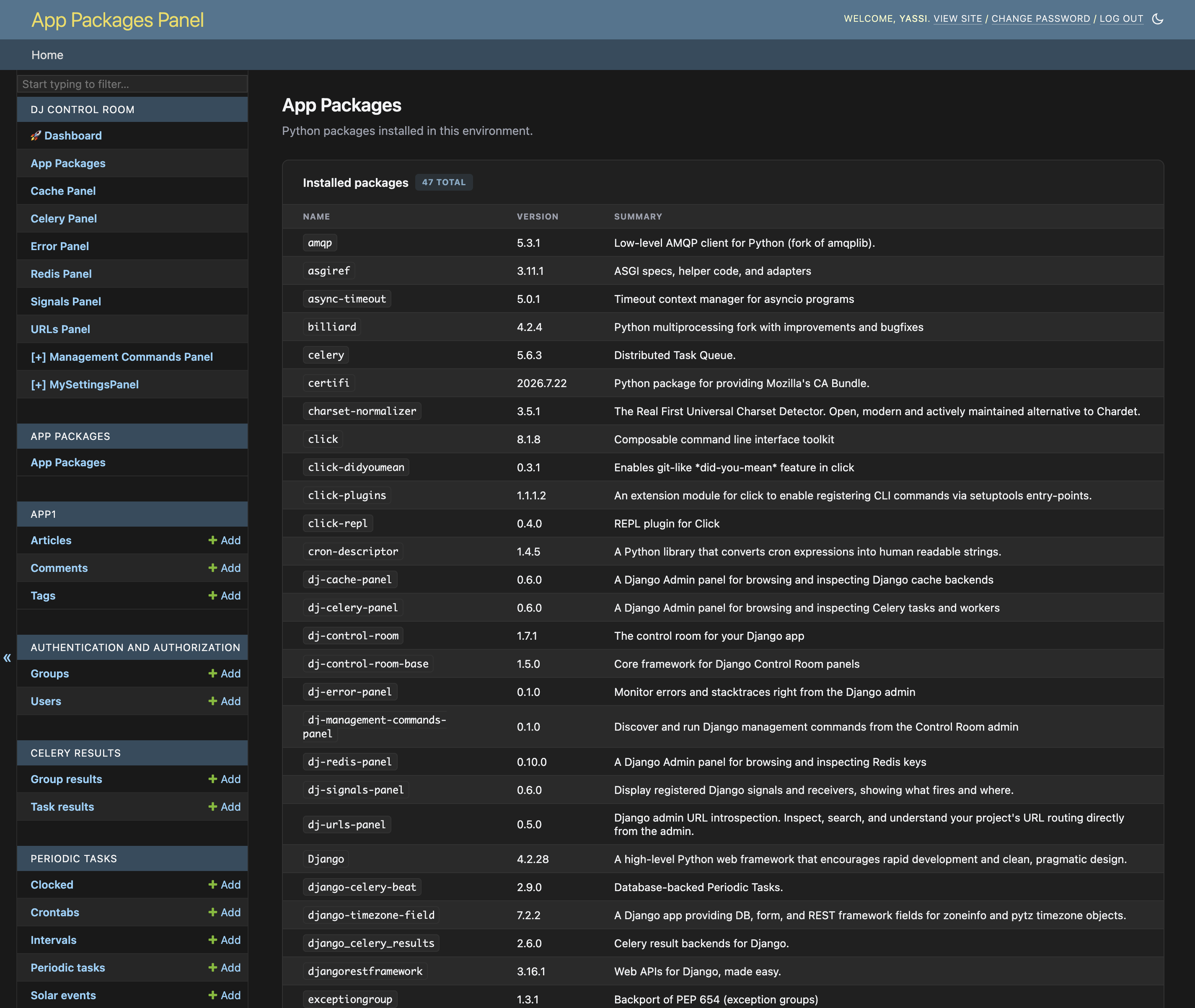
Task: Click the plus icon to add Crontabs
Action: [212, 912]
